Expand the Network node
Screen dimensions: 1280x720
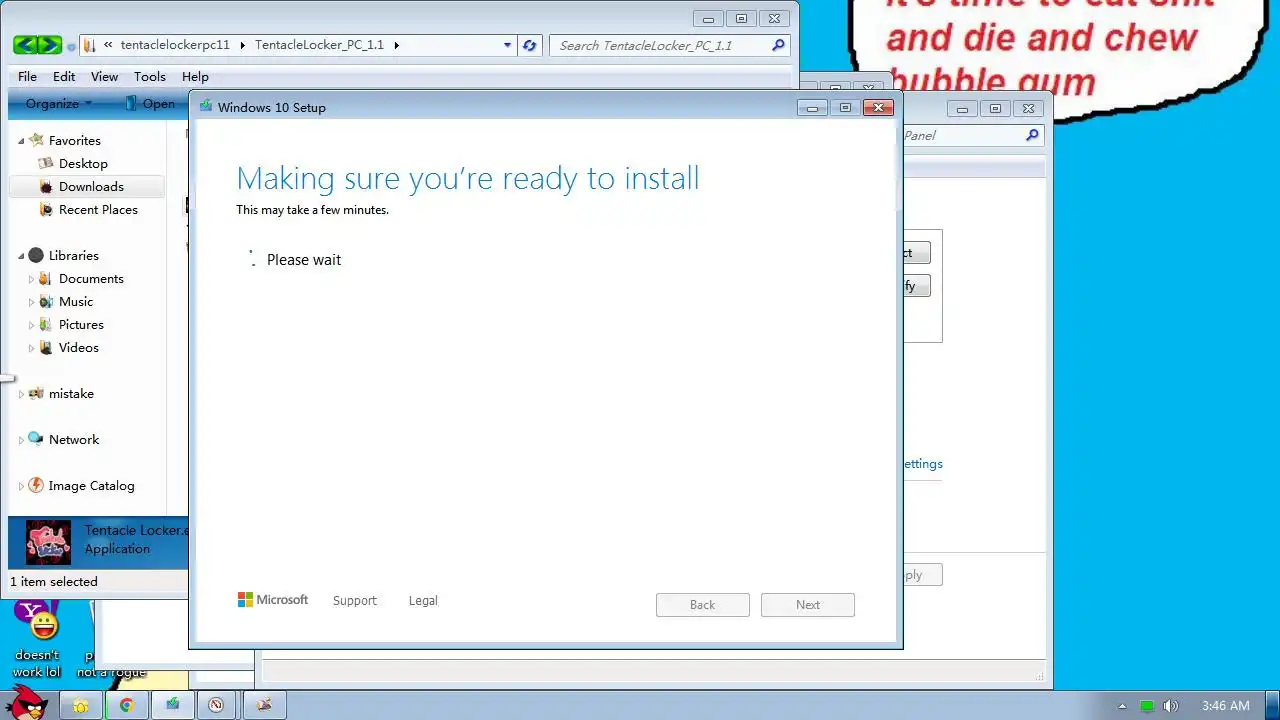[x=21, y=440]
